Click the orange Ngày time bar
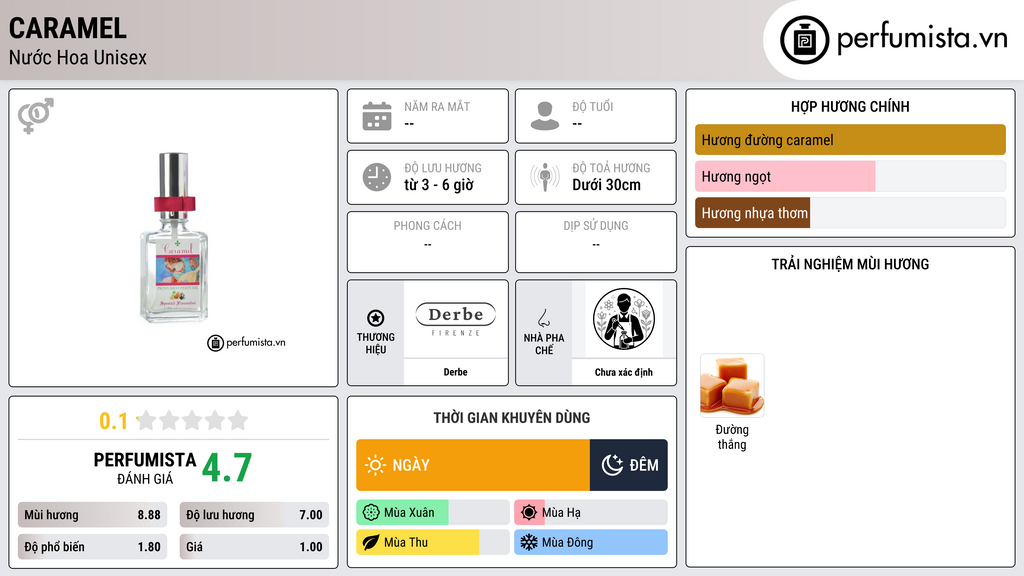The image size is (1024, 576). point(473,465)
